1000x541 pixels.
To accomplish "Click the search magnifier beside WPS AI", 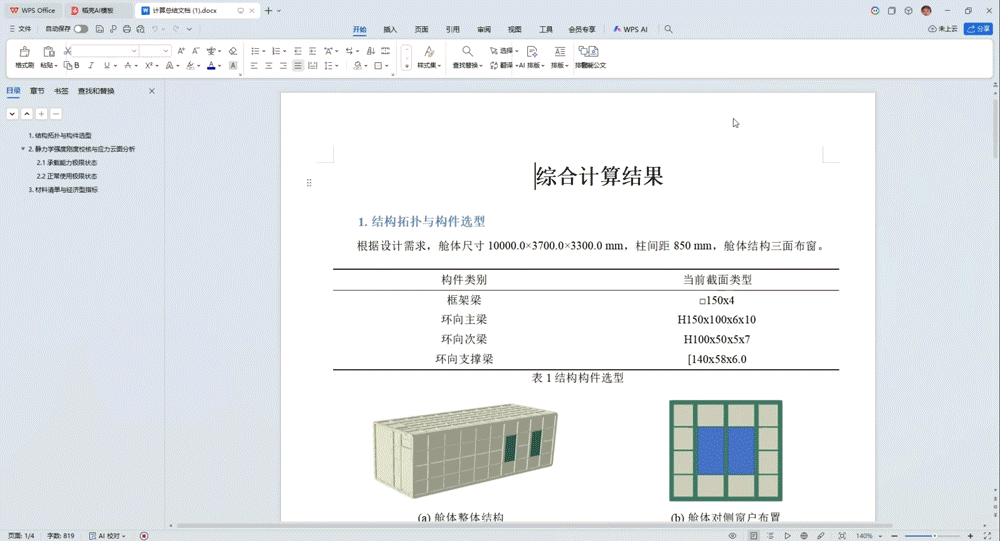I will click(x=668, y=29).
